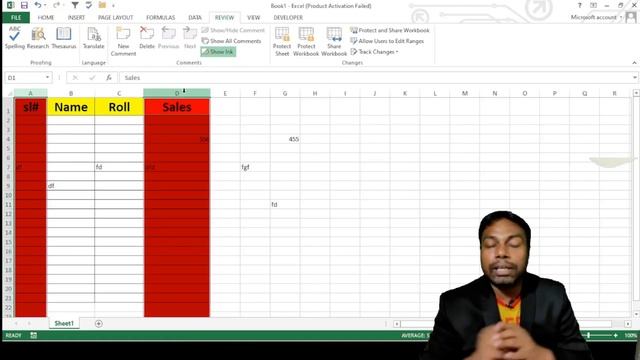Open the Research pane
Viewport: 640px width, 360px height.
[x=38, y=38]
